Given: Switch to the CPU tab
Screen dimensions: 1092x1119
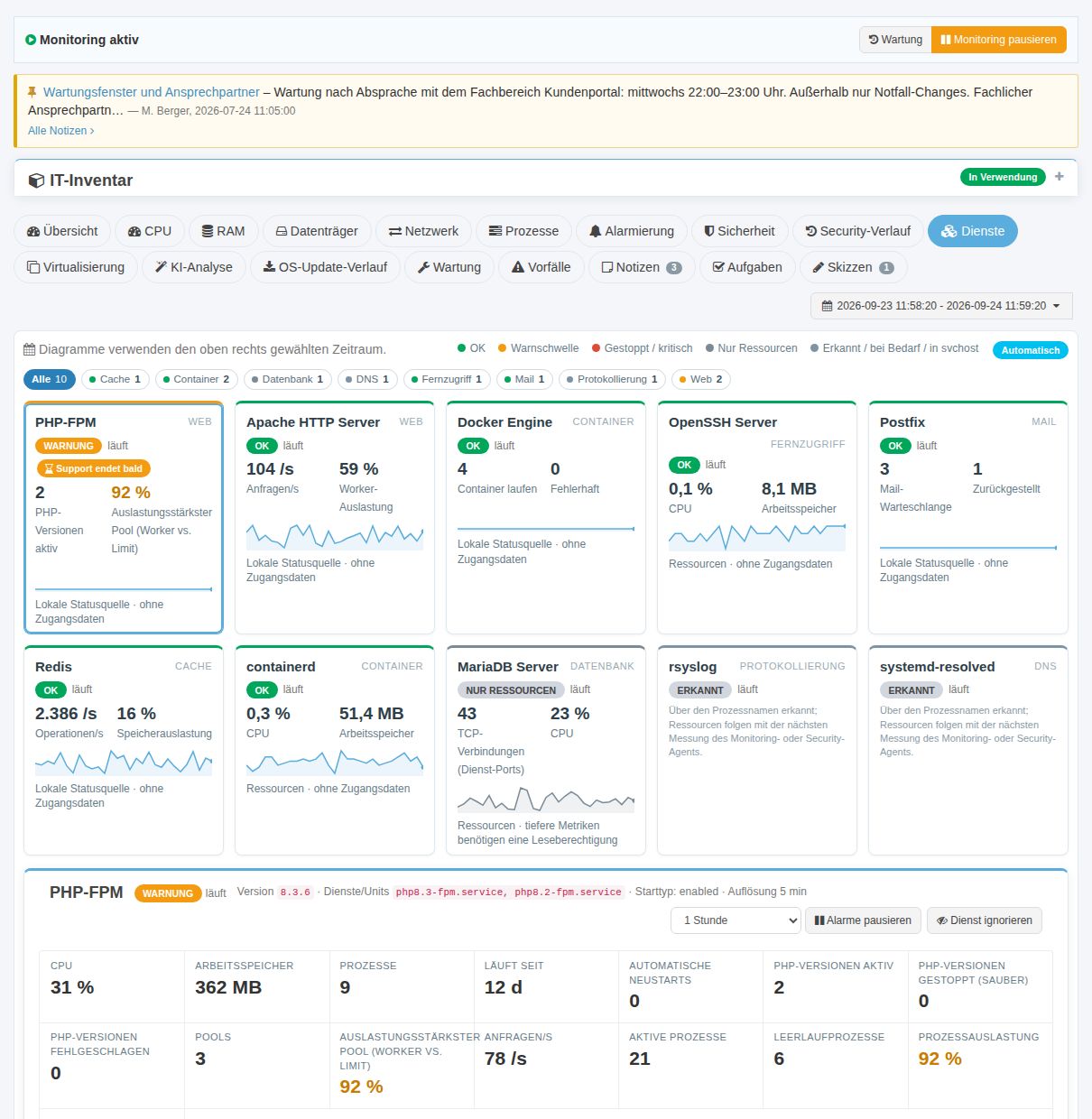Looking at the screenshot, I should pos(150,231).
